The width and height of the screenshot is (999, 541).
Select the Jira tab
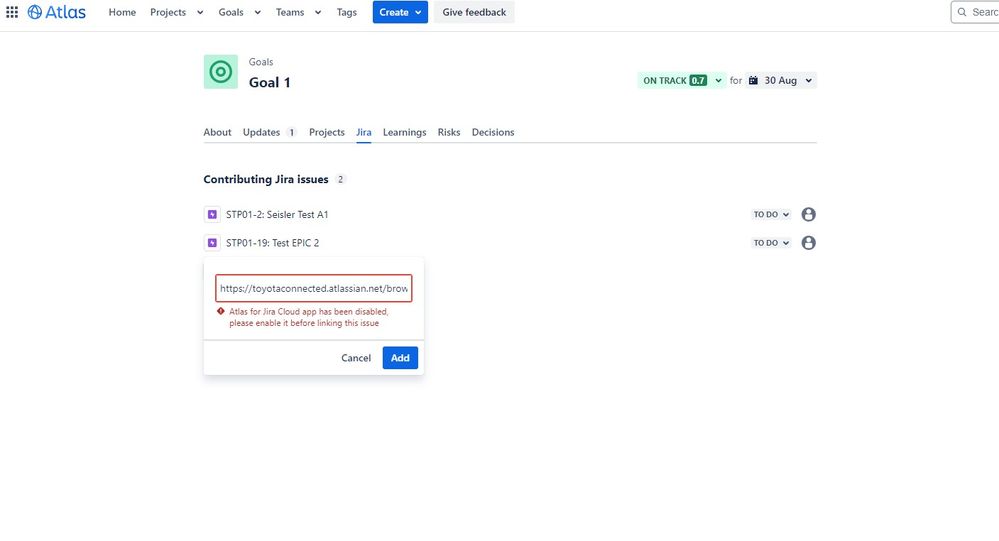pos(364,133)
